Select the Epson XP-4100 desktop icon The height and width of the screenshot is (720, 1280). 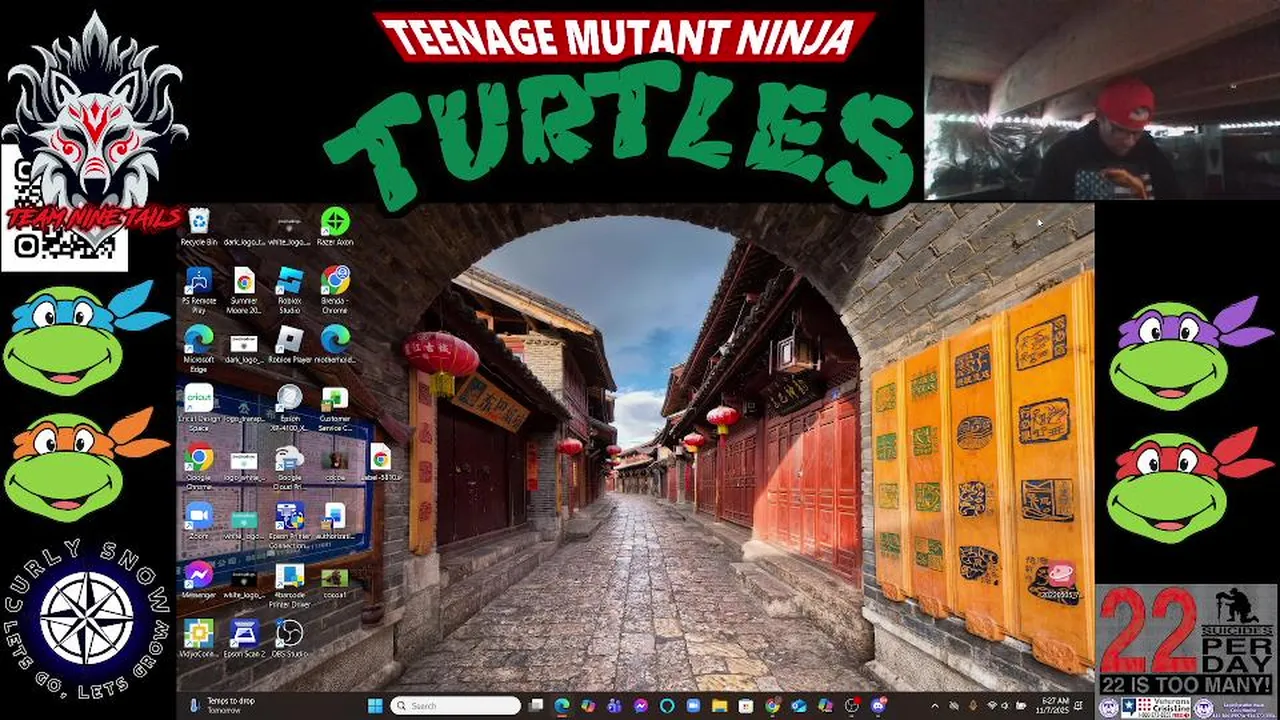coord(290,407)
